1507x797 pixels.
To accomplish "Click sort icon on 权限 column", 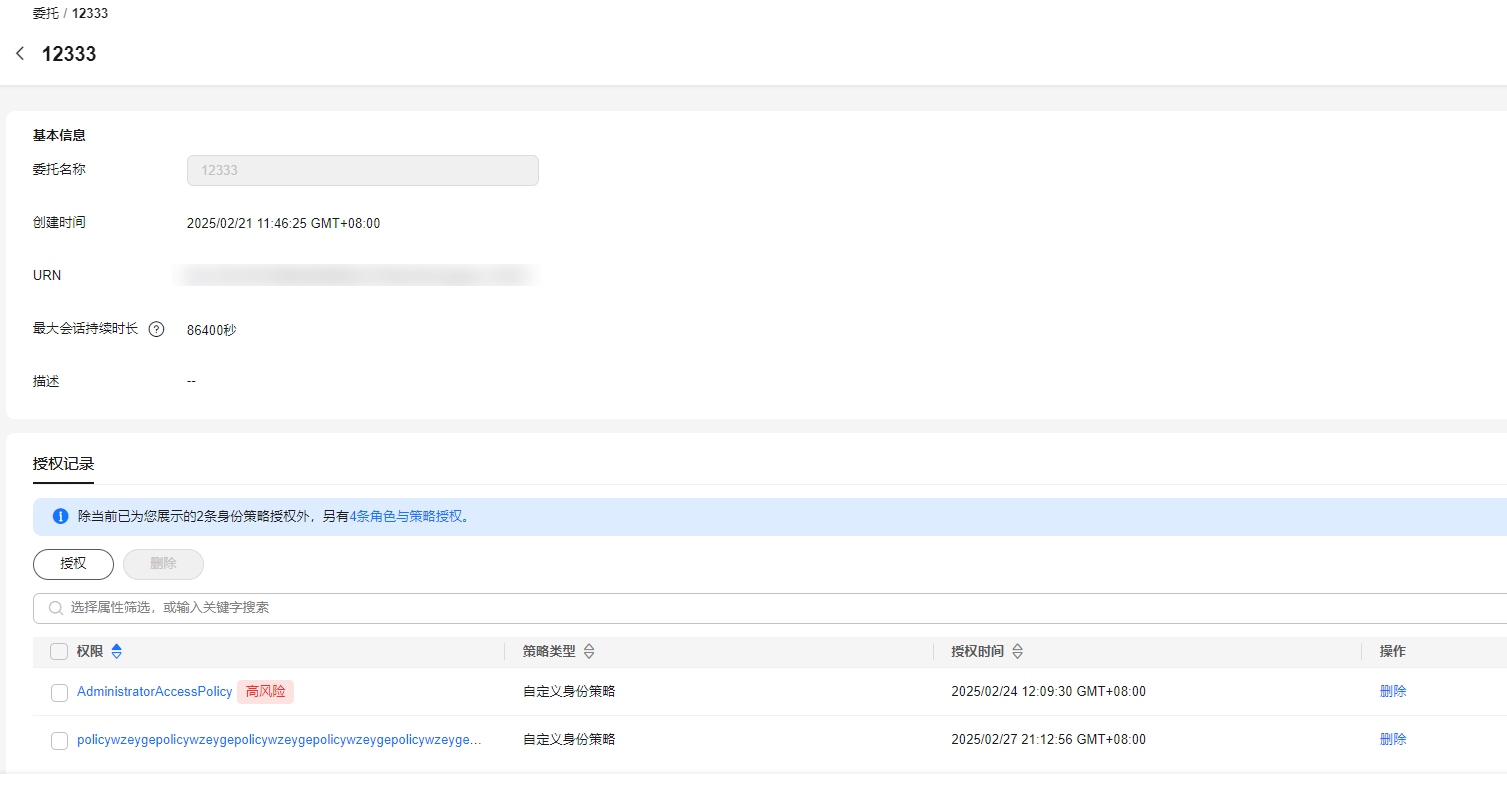I will coord(117,652).
